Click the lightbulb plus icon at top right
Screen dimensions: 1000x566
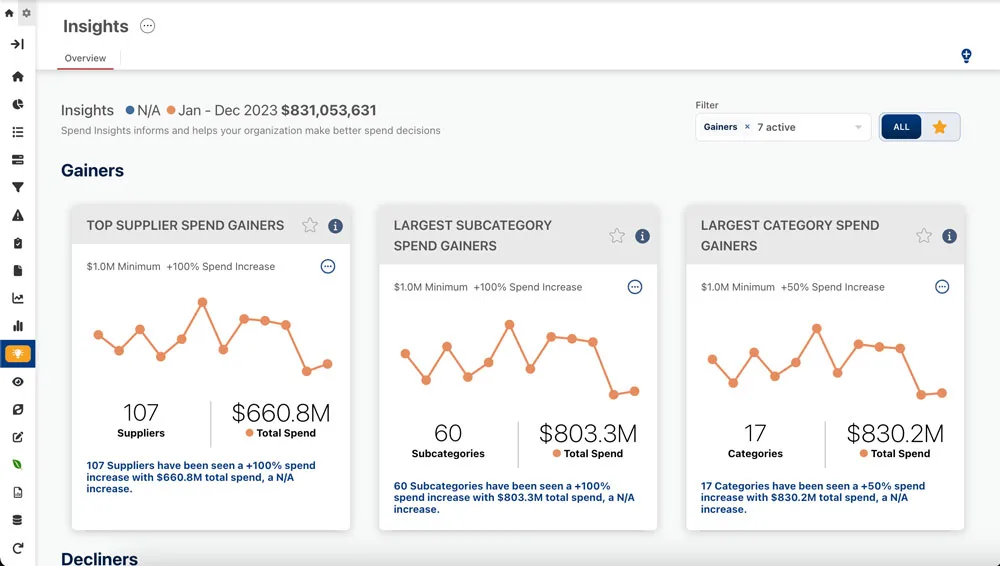point(966,56)
